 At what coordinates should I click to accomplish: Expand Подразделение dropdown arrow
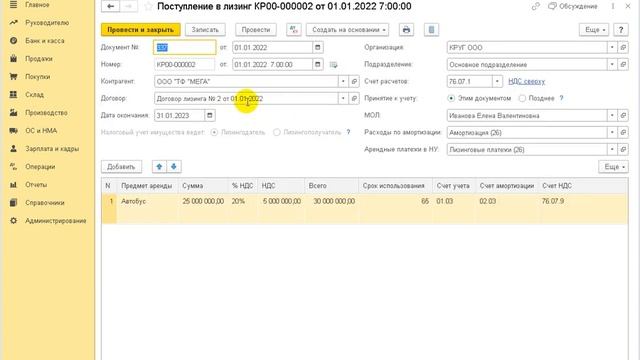[612, 64]
